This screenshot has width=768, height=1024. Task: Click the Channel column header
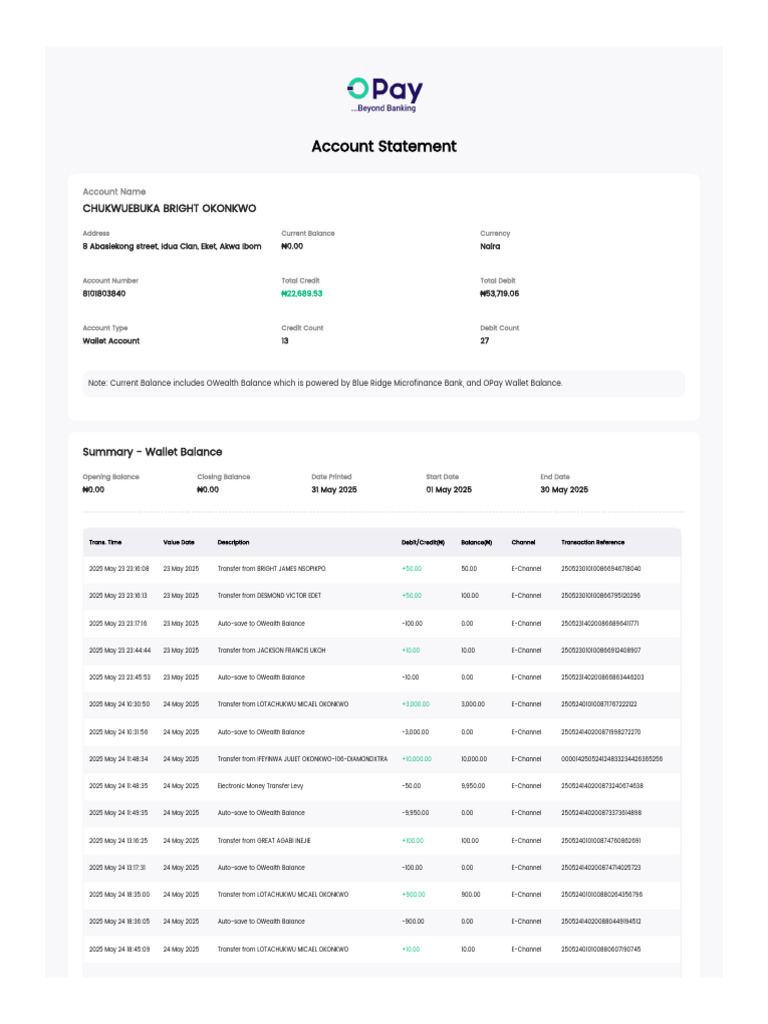coord(523,542)
